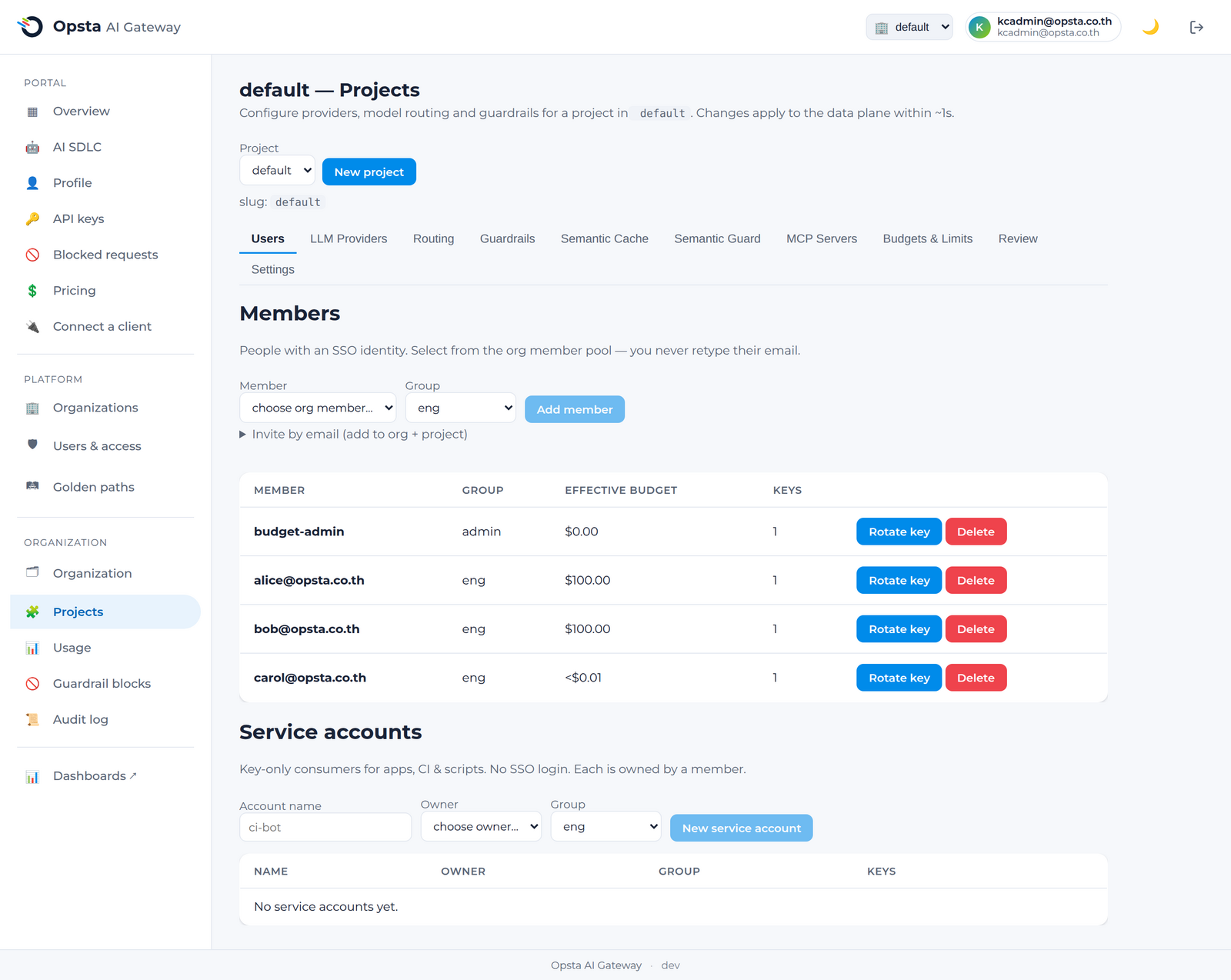
Task: Switch to the Guardrails tab
Action: click(x=508, y=238)
